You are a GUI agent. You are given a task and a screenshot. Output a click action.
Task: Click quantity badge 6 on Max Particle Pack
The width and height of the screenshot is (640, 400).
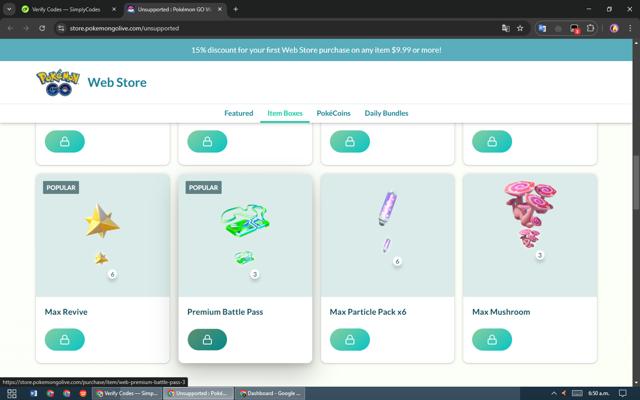pyautogui.click(x=397, y=261)
